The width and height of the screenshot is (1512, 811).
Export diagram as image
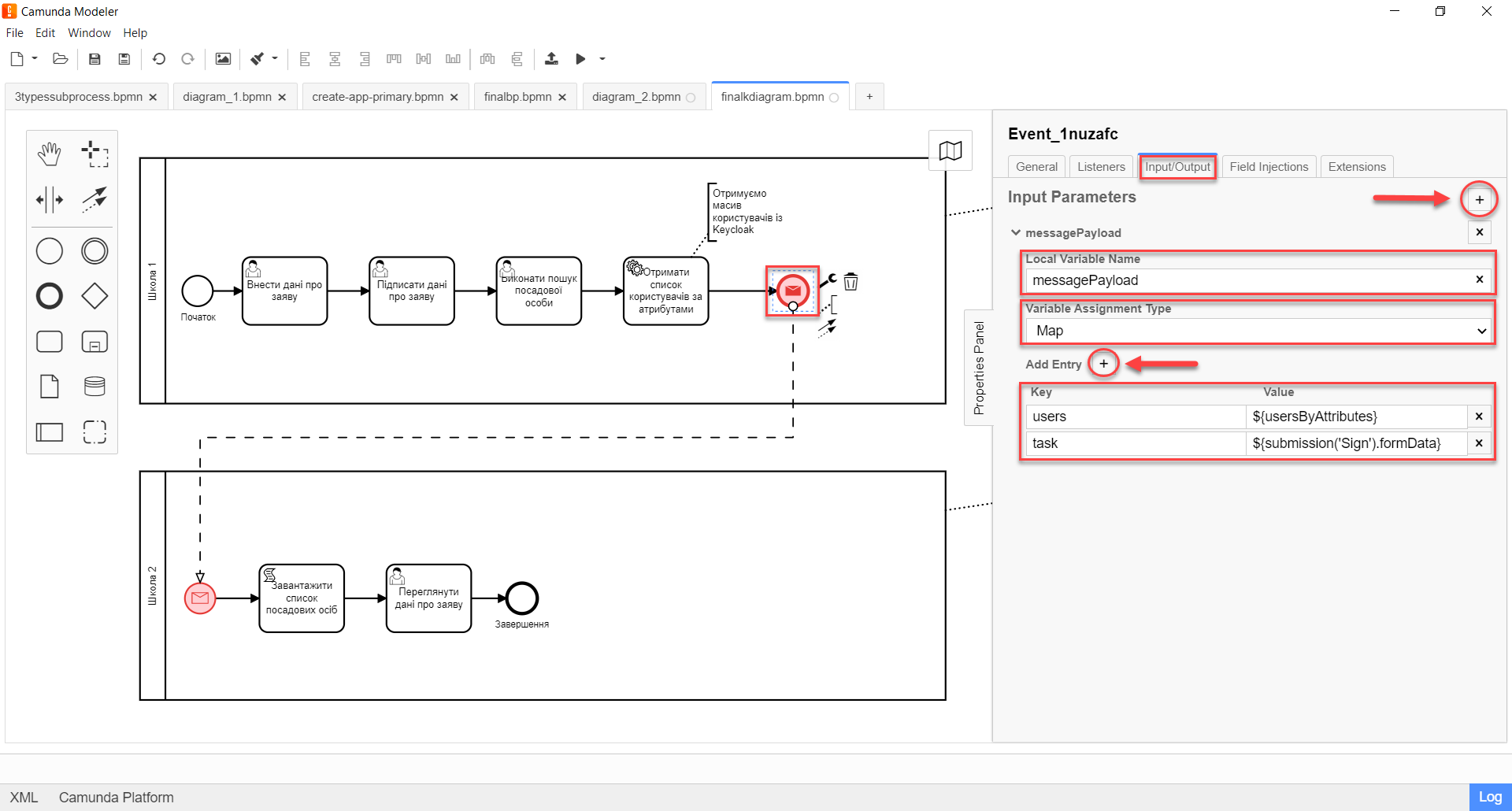(223, 59)
